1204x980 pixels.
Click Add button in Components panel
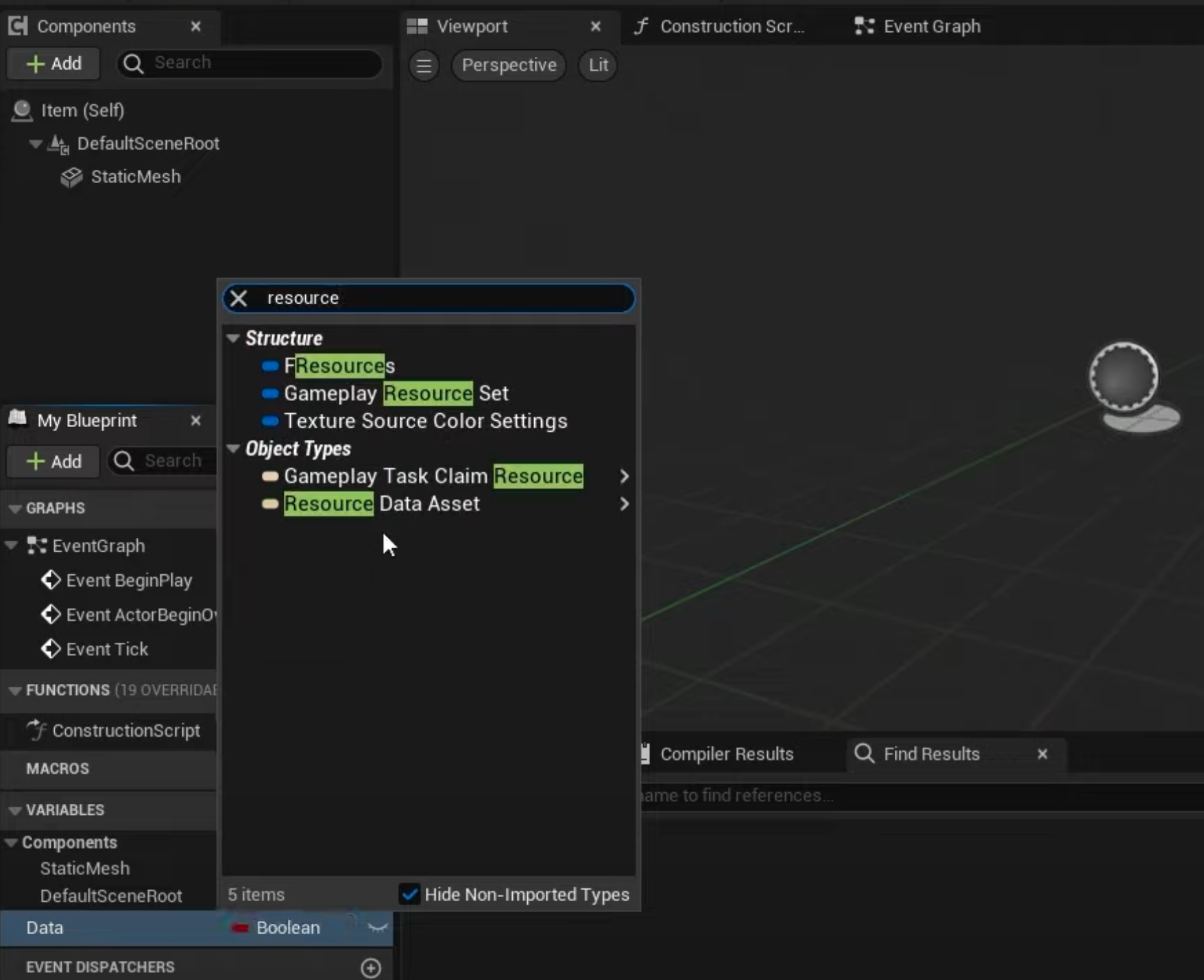(53, 64)
